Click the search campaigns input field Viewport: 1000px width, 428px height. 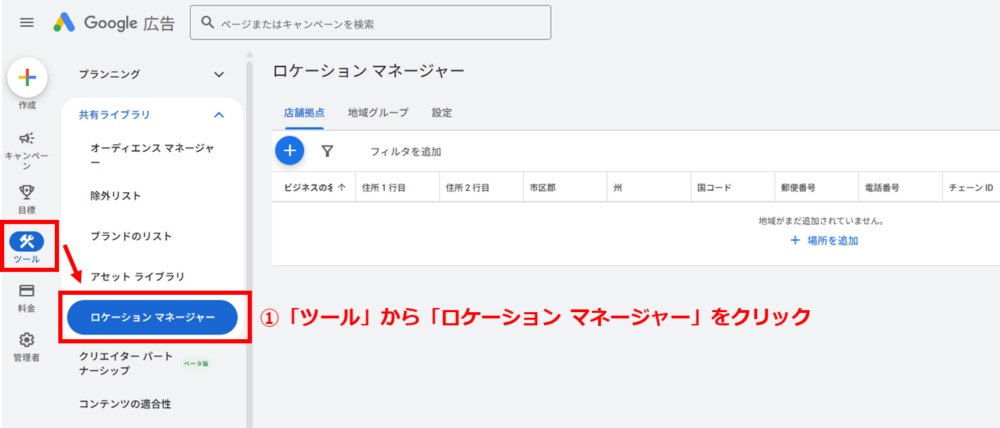[370, 22]
